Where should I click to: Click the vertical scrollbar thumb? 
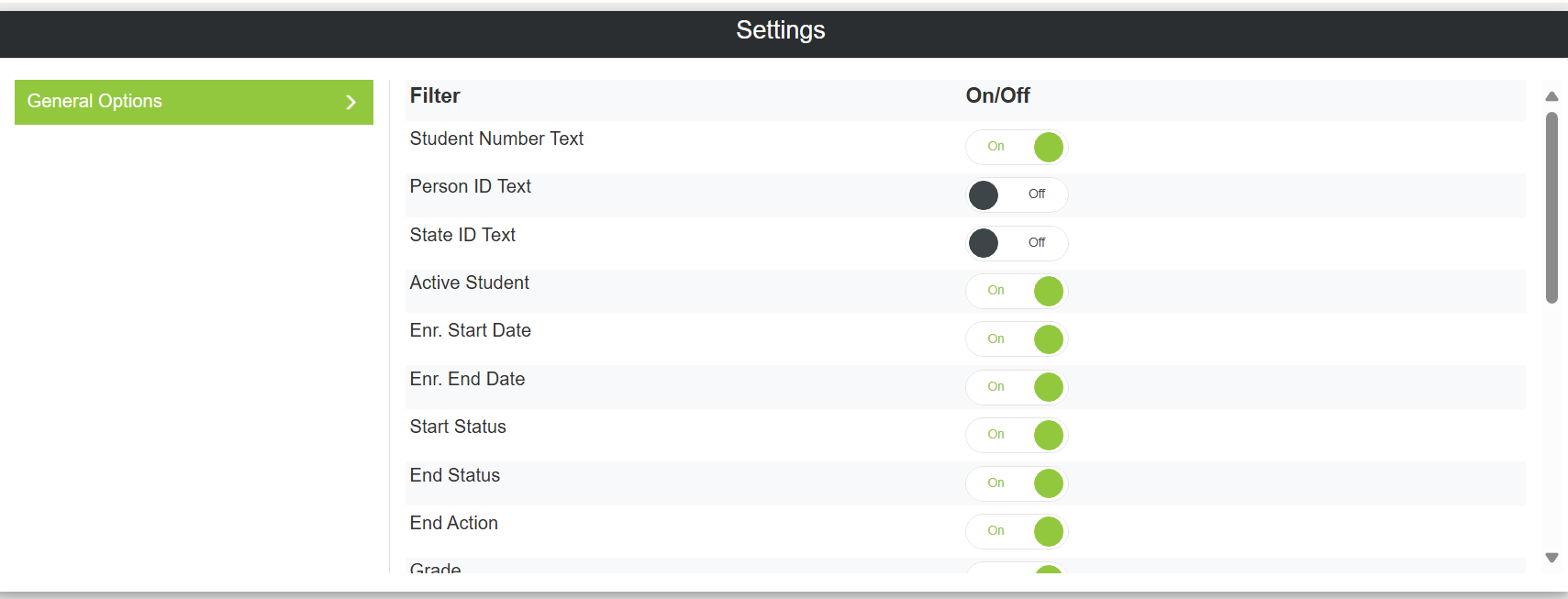coord(1551,206)
